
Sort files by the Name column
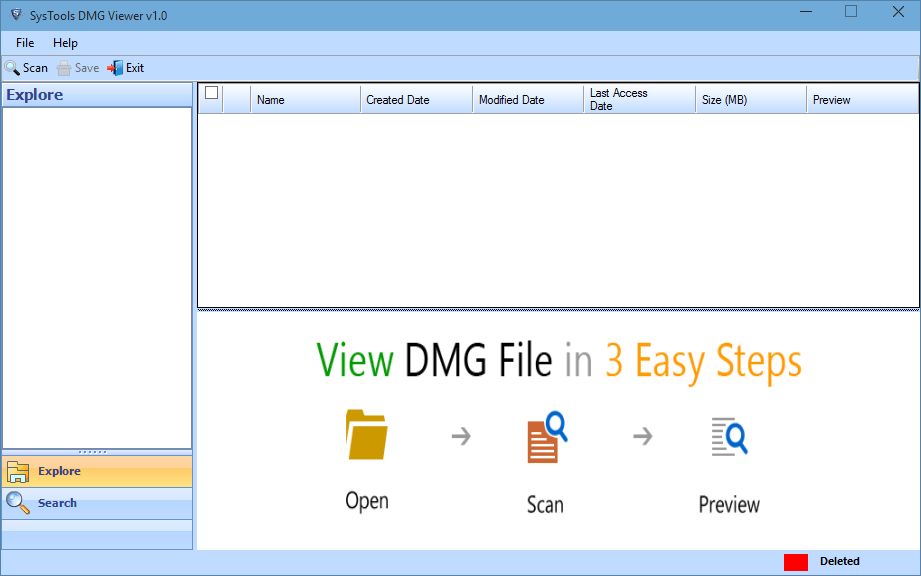point(270,99)
